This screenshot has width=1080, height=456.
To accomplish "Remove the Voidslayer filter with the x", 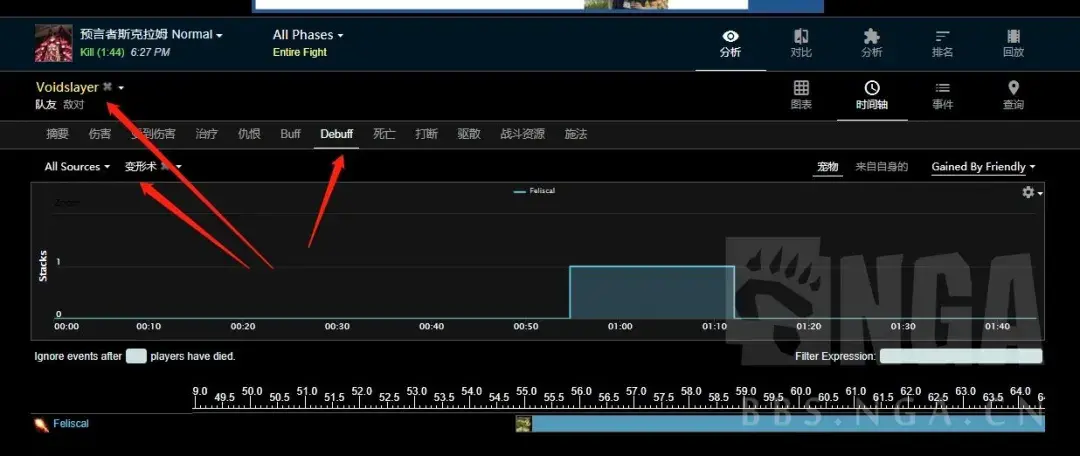I will tap(108, 88).
